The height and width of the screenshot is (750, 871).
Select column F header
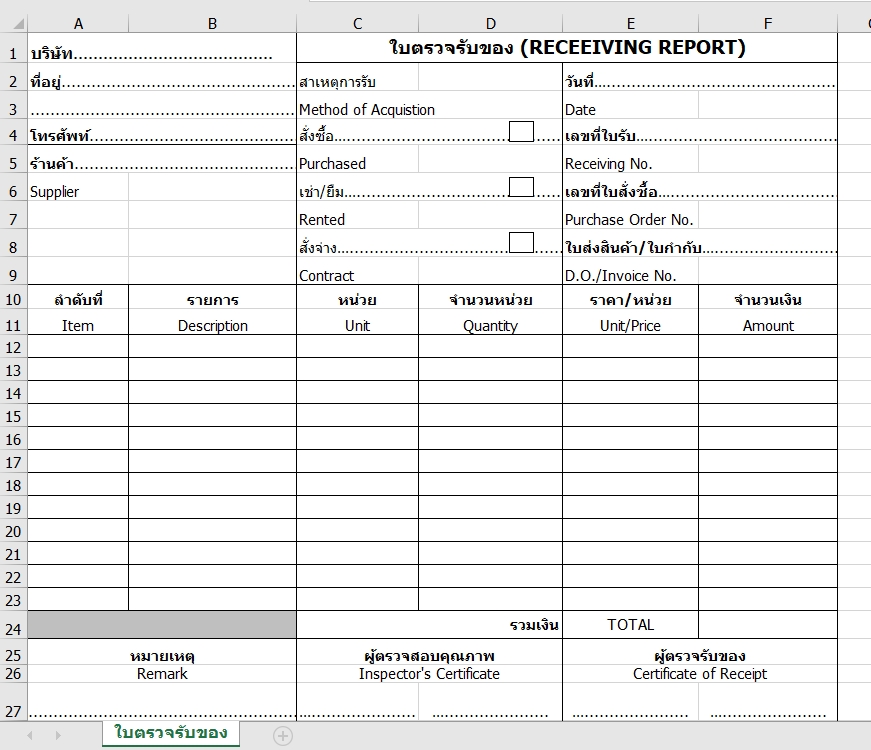(768, 24)
